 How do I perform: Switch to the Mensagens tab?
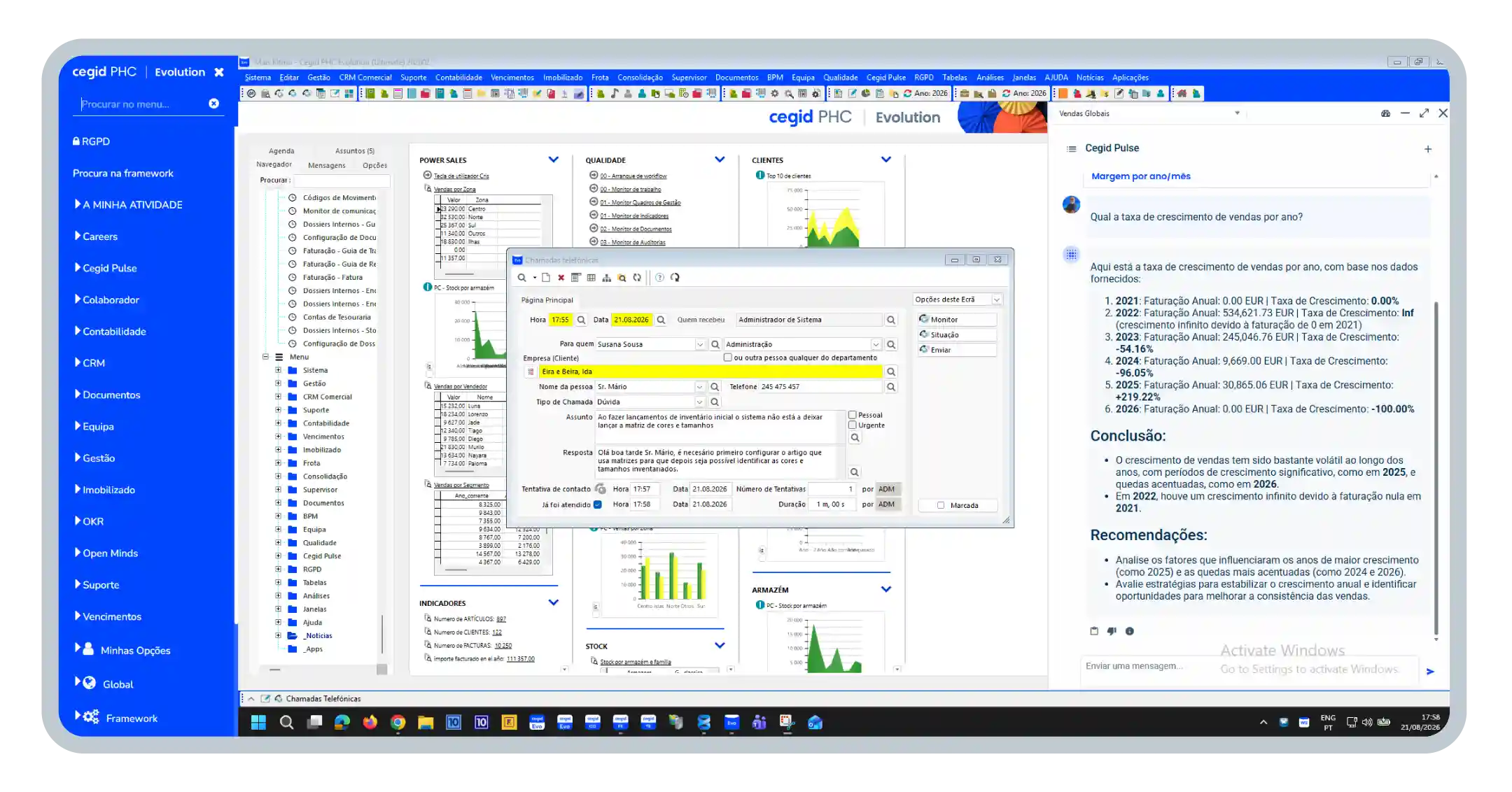point(327,166)
